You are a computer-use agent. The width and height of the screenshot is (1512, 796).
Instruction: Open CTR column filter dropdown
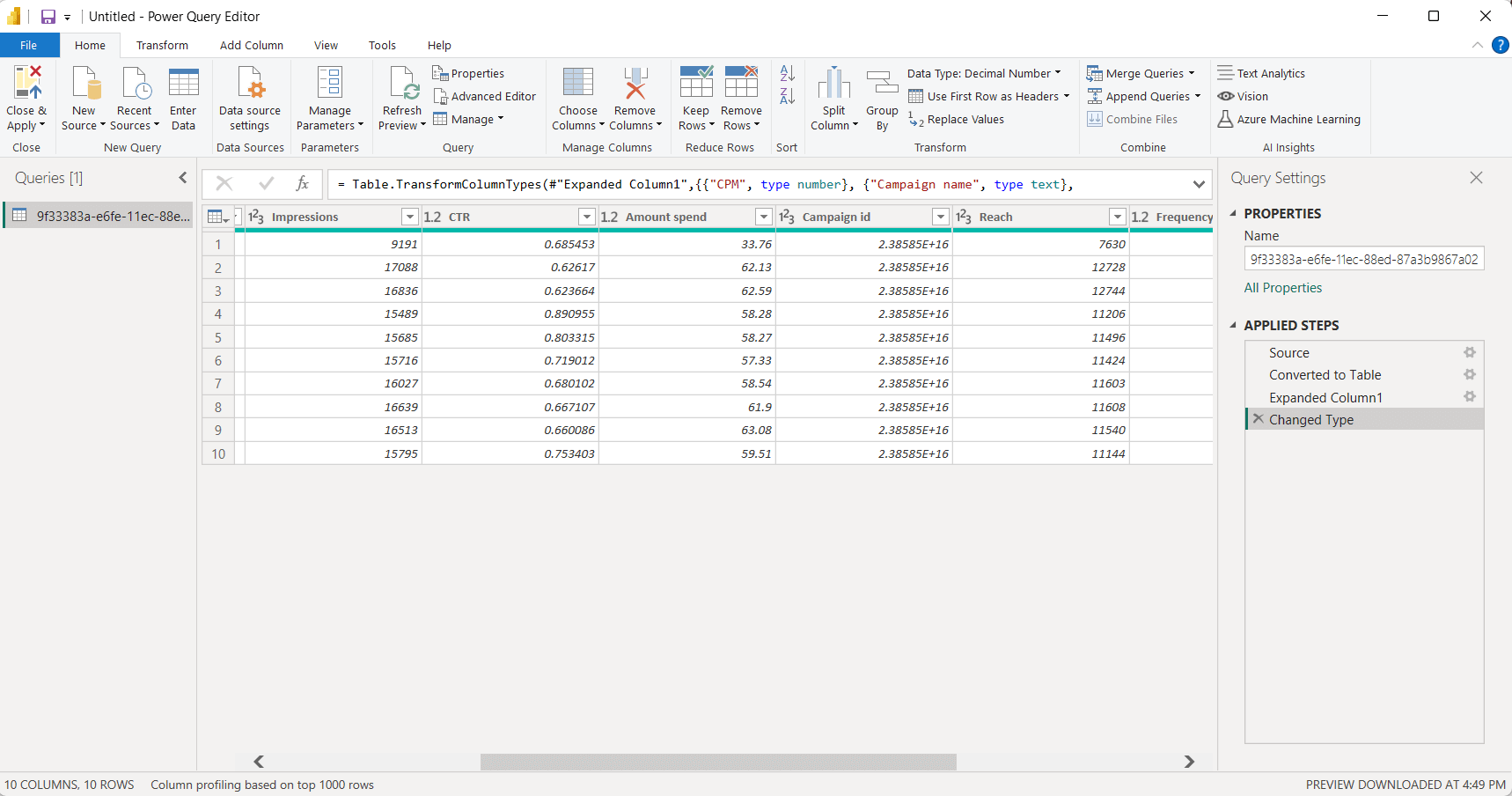tap(587, 217)
